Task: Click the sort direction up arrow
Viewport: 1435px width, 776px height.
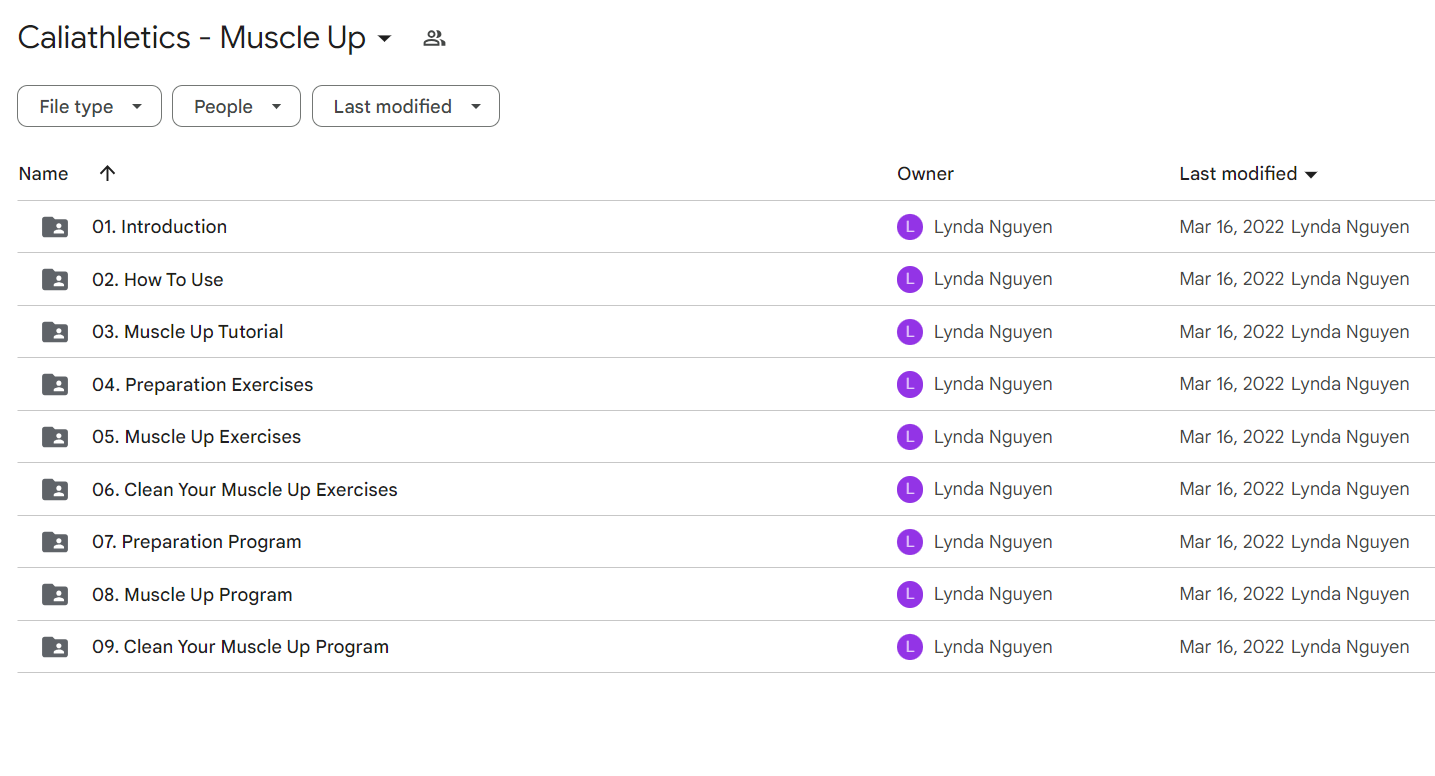Action: coord(108,173)
